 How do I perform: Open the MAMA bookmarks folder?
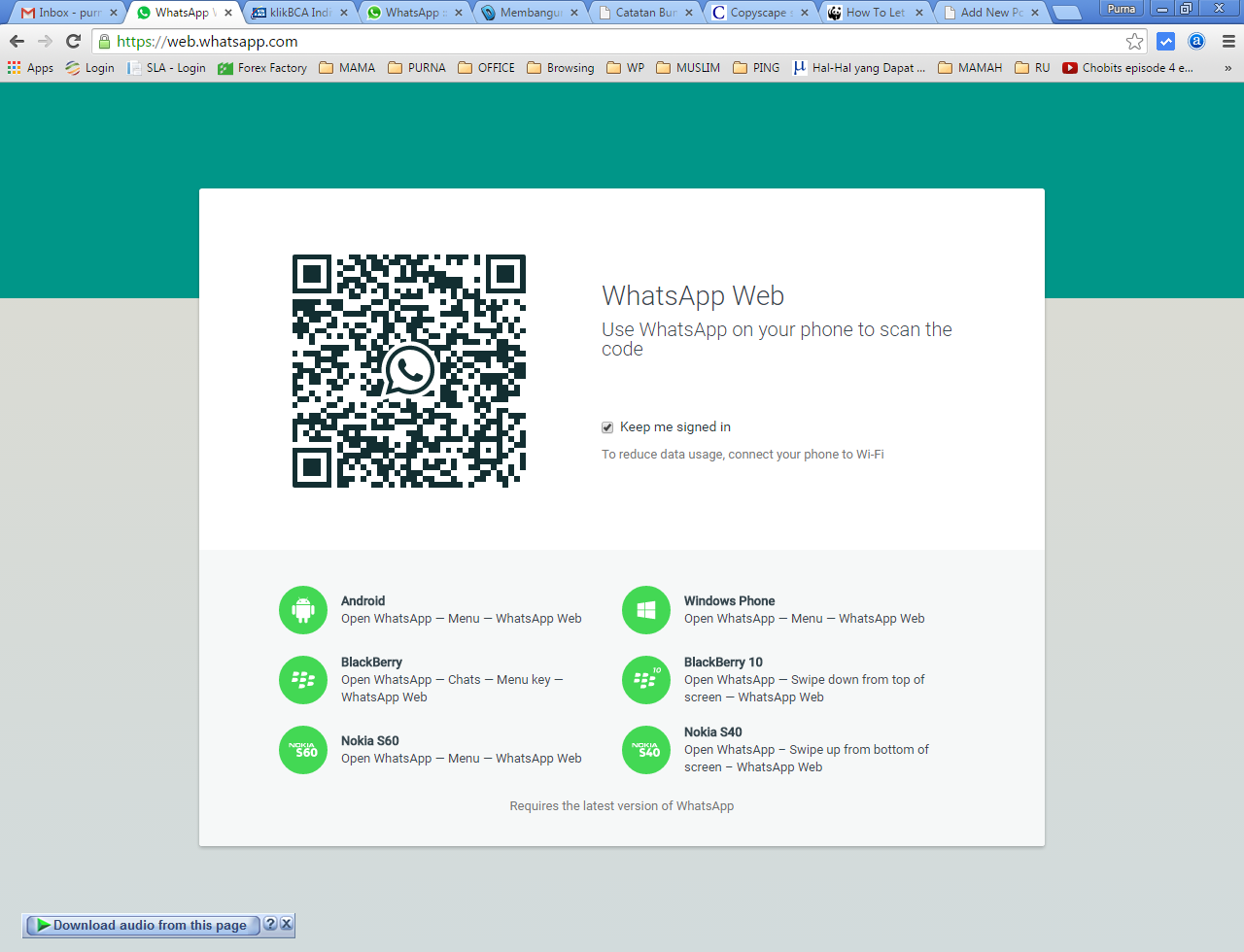(x=347, y=68)
